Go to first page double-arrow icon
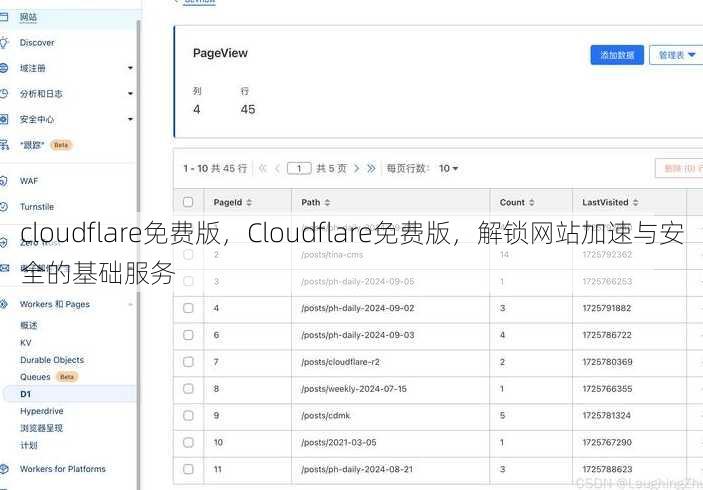Screen dimensions: 703x490 pyautogui.click(x=263, y=169)
